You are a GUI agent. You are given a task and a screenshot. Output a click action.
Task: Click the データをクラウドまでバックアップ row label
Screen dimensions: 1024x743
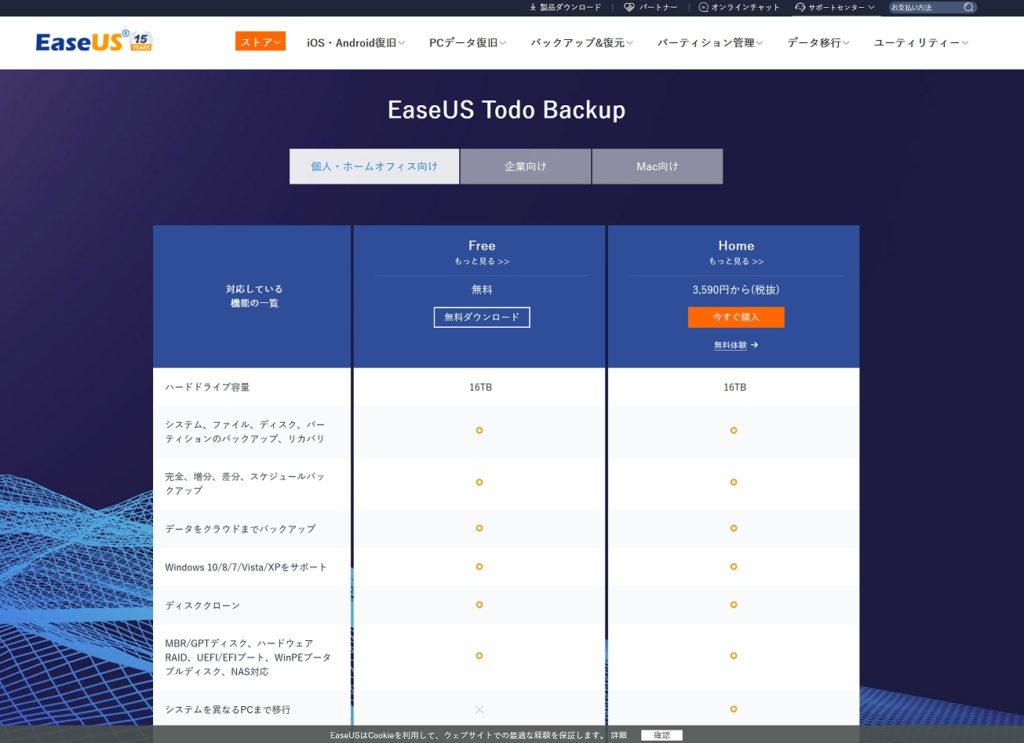pos(240,528)
